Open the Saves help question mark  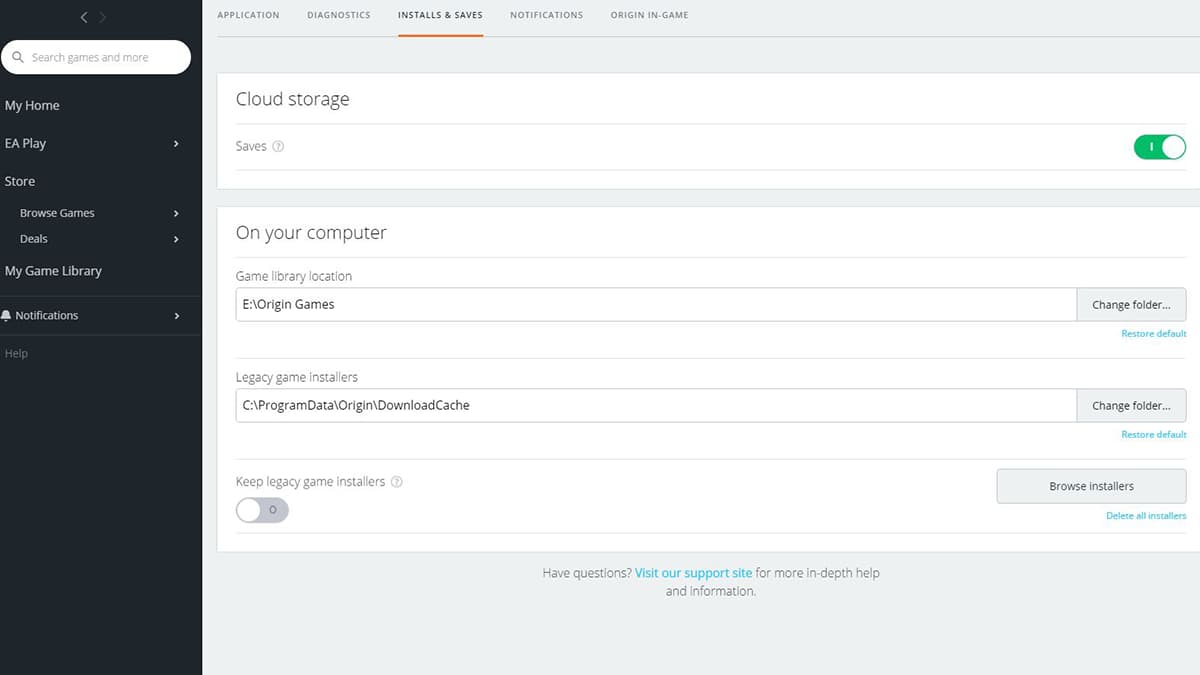click(x=277, y=146)
